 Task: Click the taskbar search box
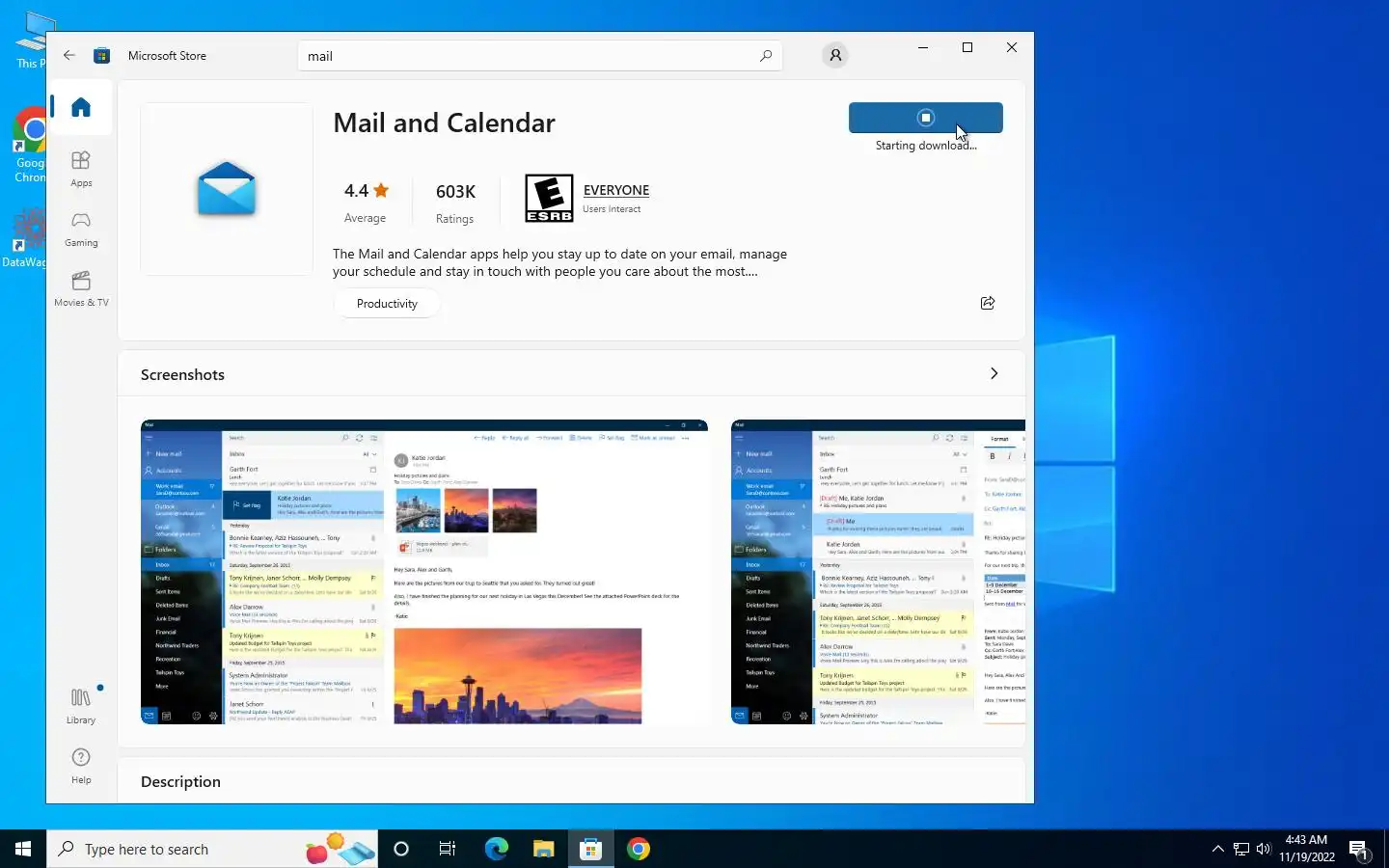point(212,849)
